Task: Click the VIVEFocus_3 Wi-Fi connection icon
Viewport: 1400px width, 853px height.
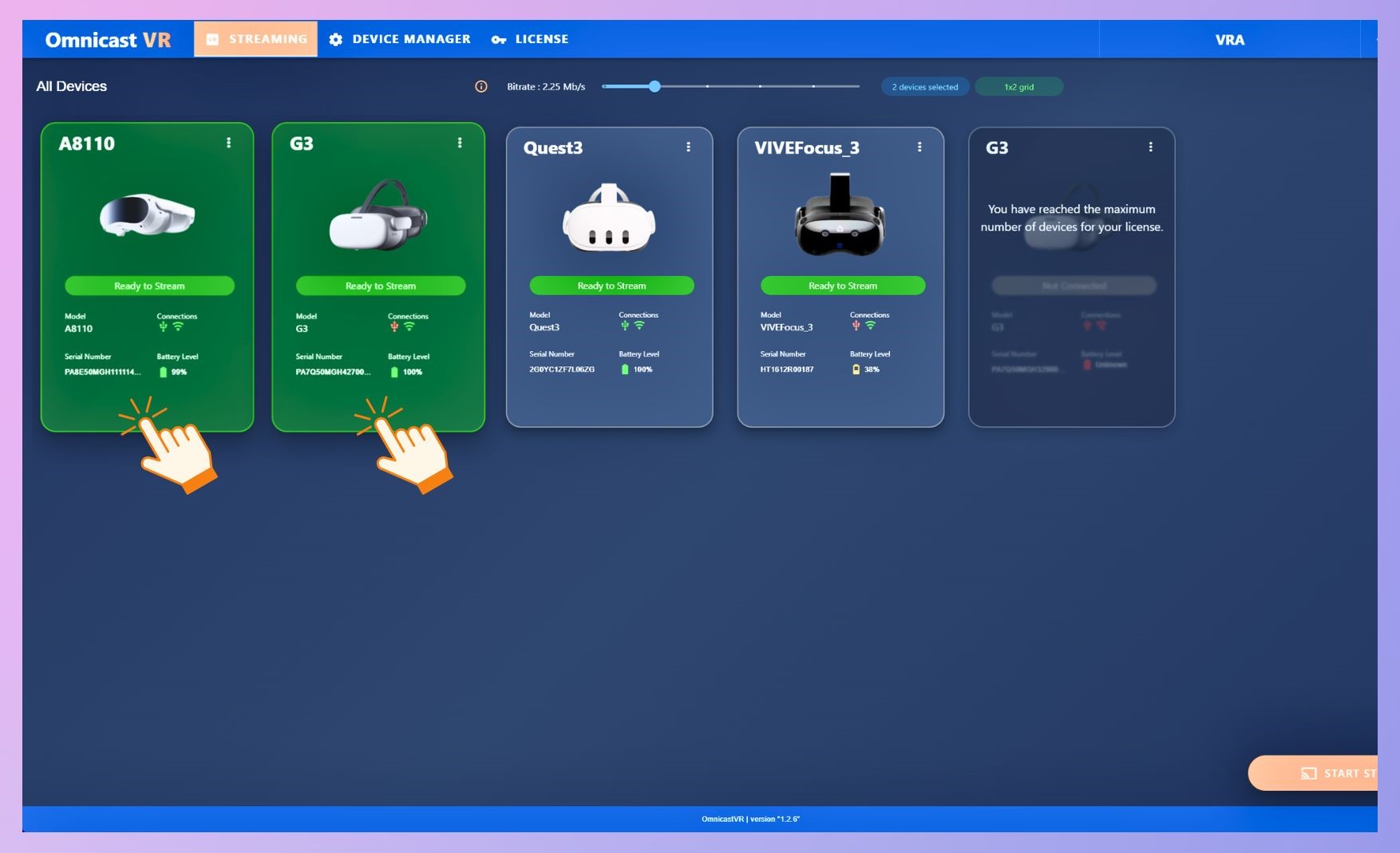Action: [871, 326]
